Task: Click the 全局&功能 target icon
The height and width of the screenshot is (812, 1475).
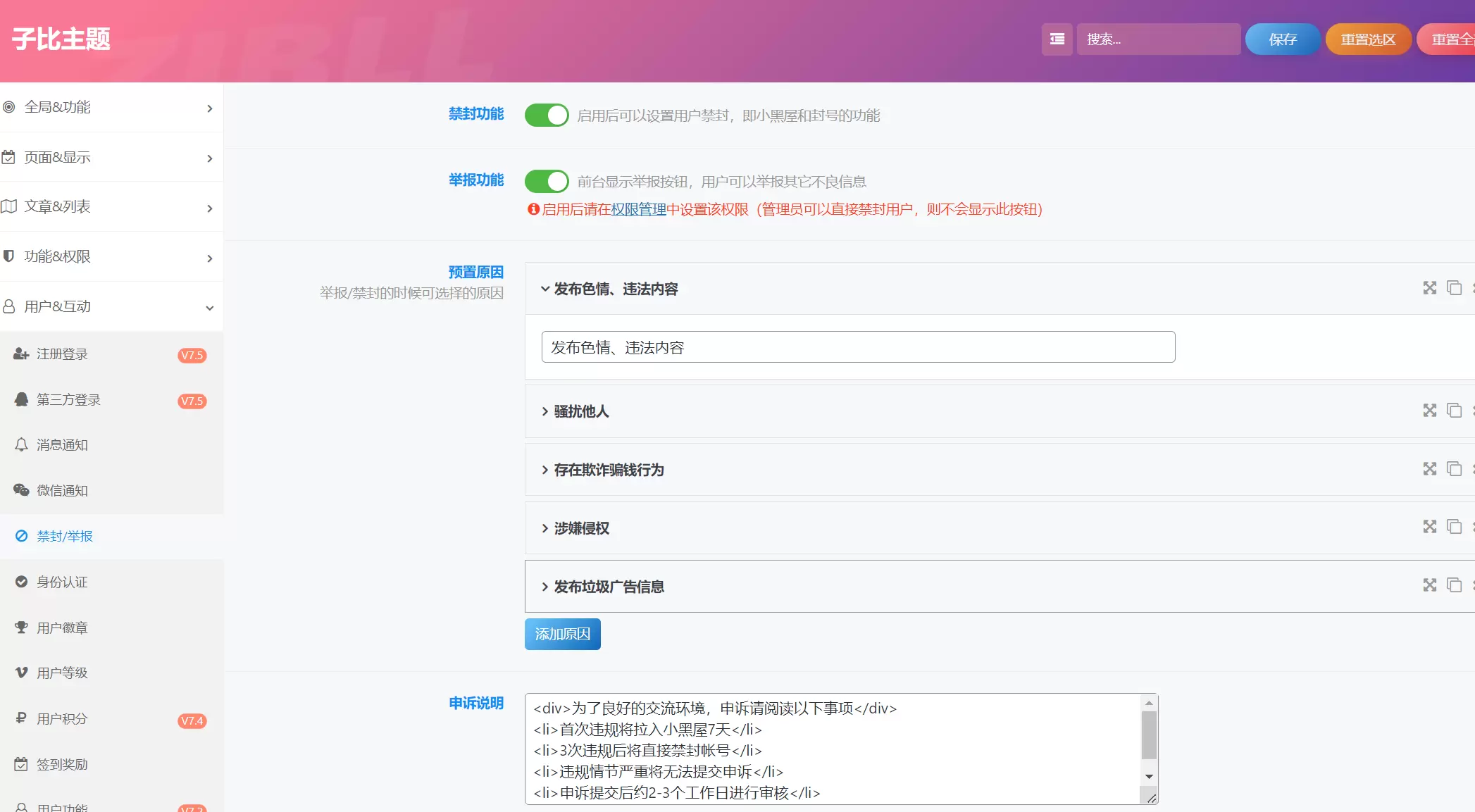Action: click(9, 107)
